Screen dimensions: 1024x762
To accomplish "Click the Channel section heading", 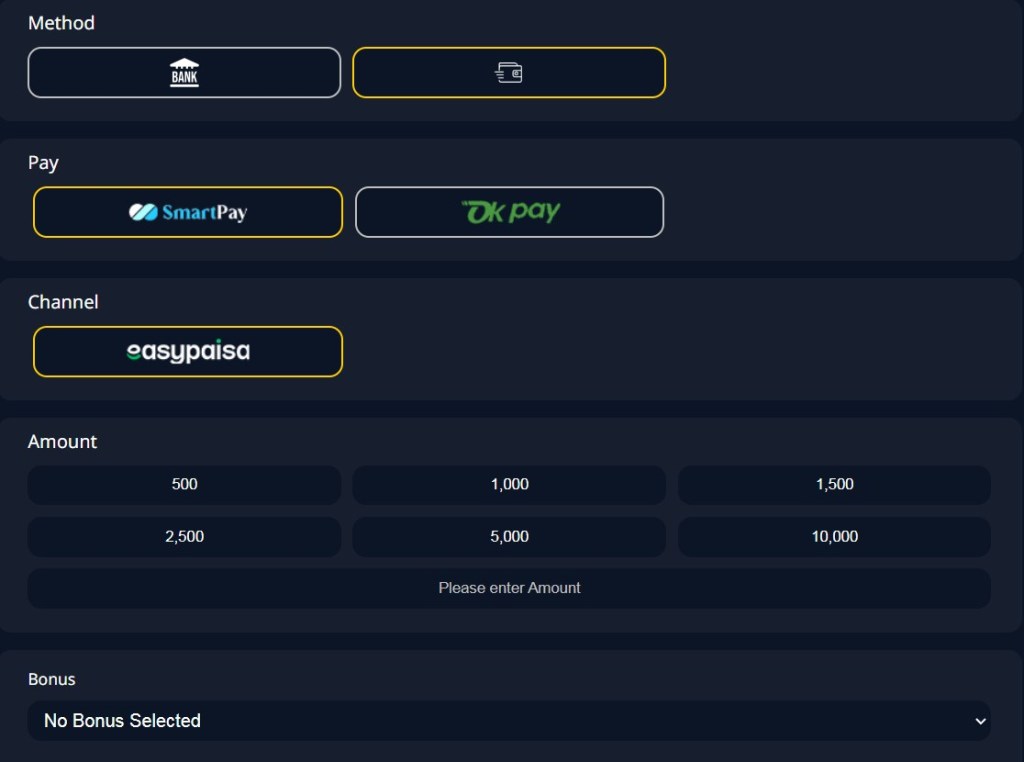I will pos(63,302).
